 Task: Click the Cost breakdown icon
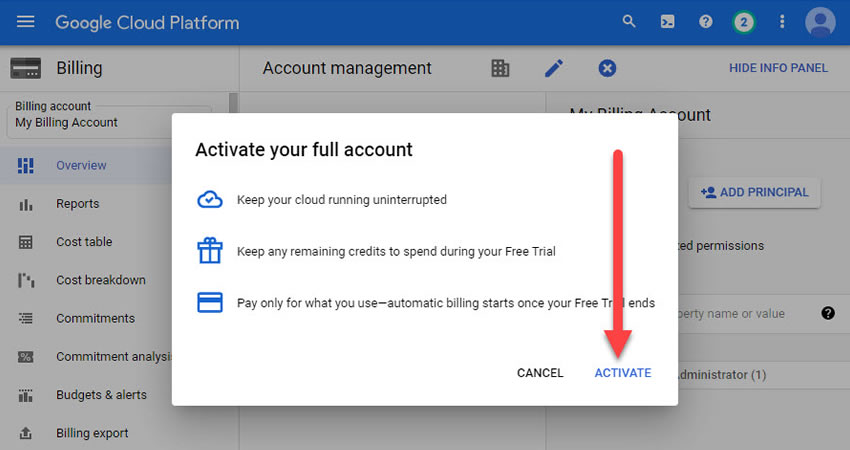pos(25,280)
